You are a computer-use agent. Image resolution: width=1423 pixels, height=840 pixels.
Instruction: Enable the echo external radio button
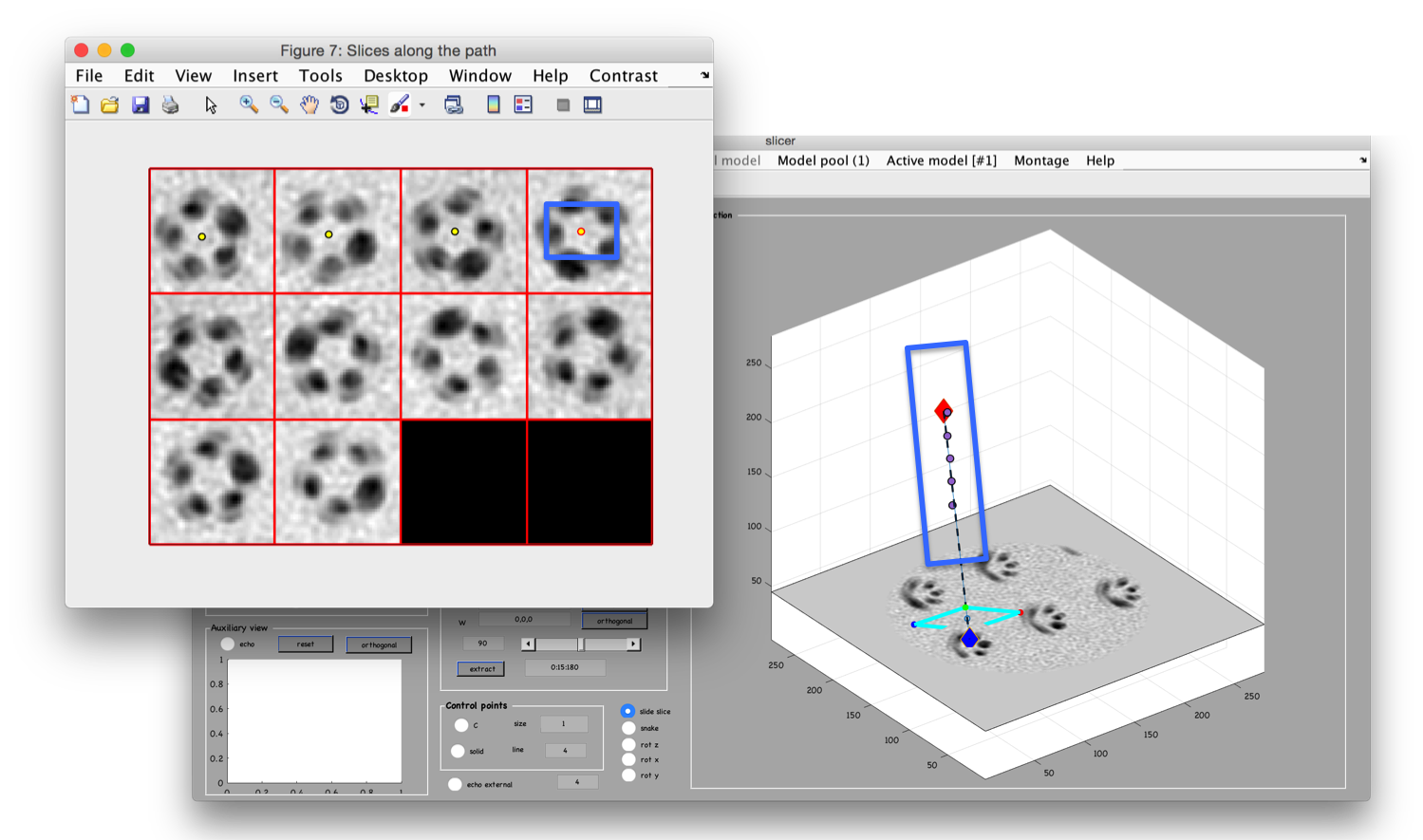click(x=455, y=784)
